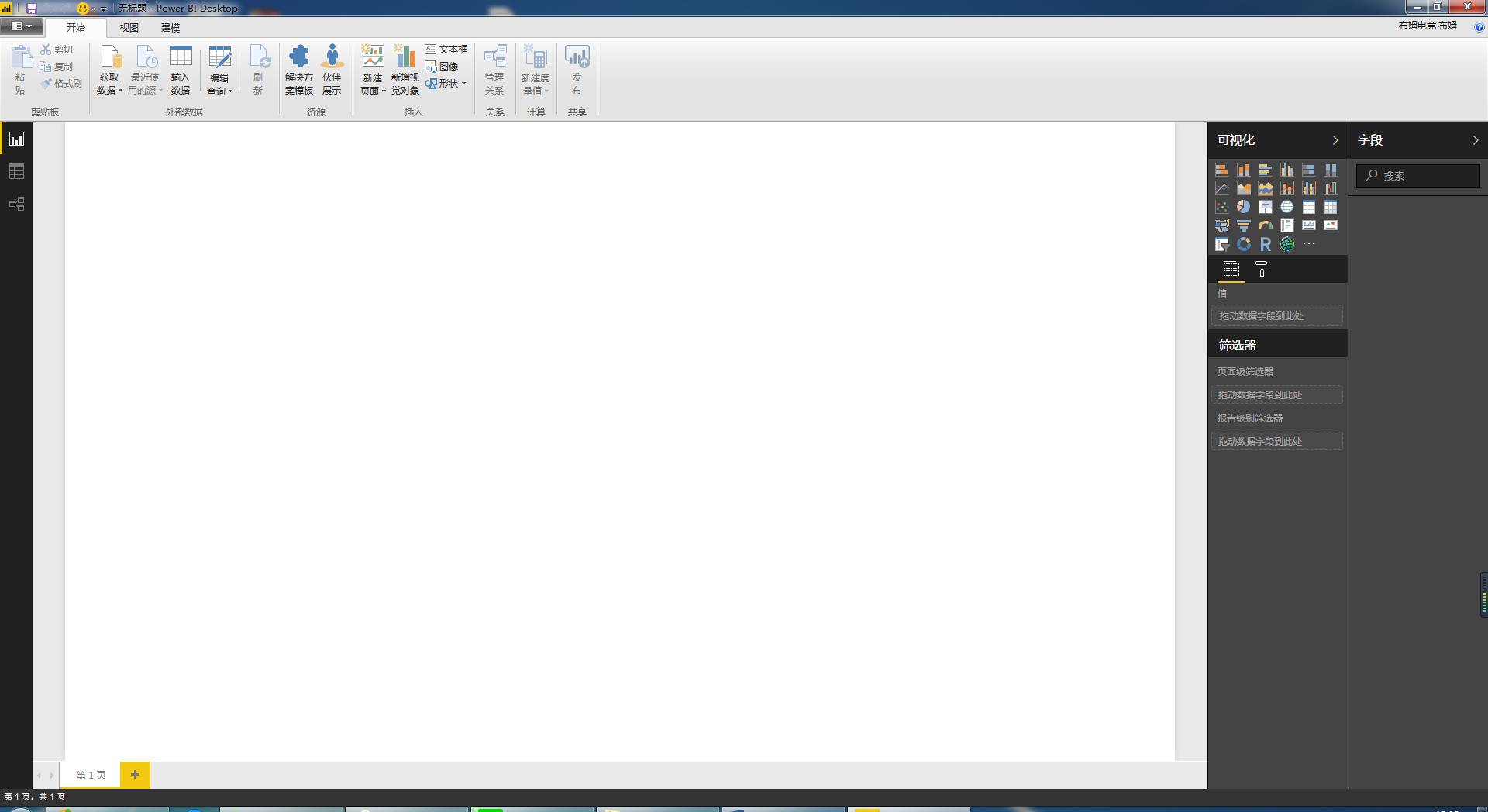Select the line chart visual
Screen dimensions: 1488x812
tap(1221, 188)
